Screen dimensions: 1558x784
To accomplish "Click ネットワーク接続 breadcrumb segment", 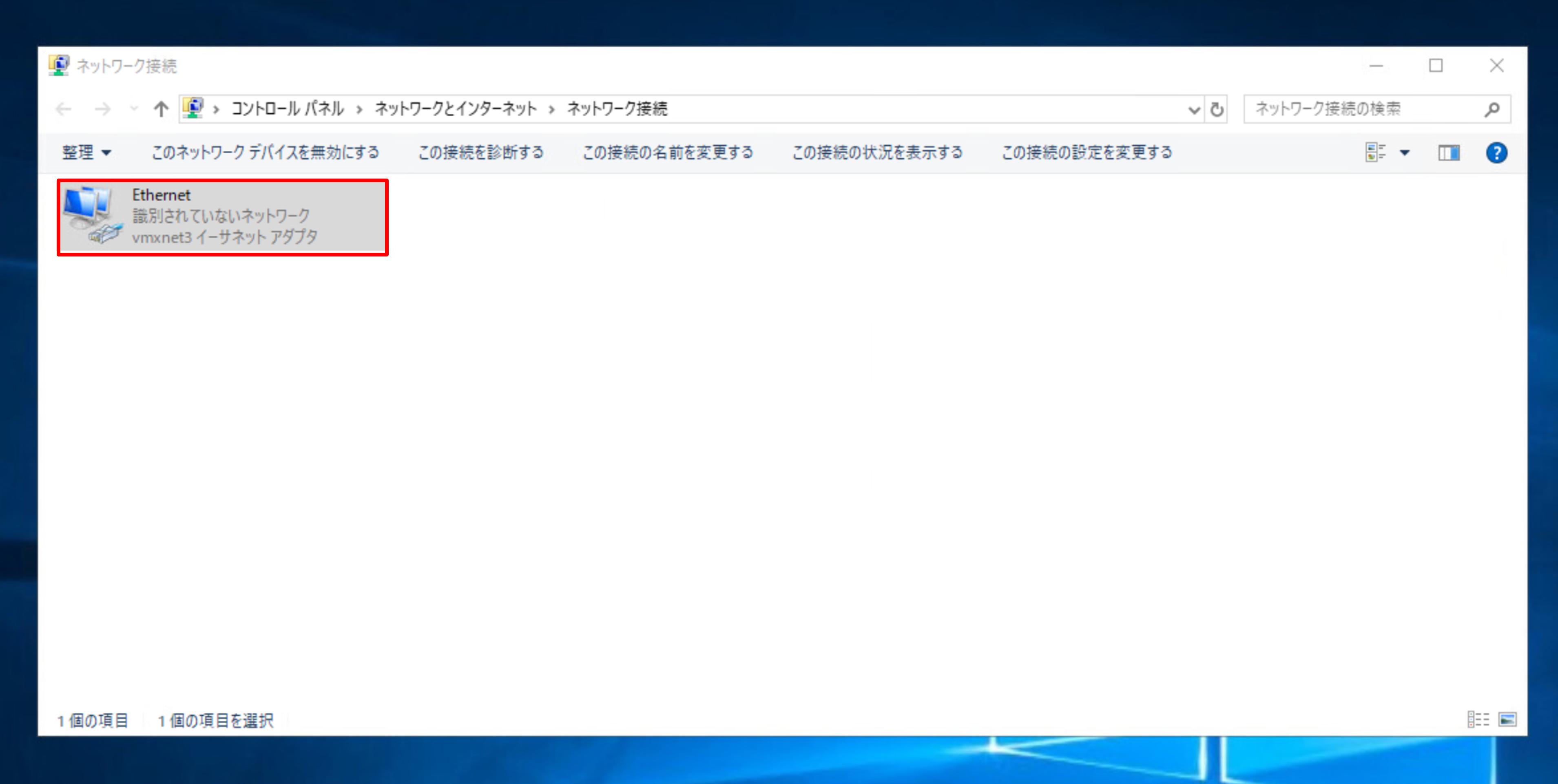I will click(617, 109).
